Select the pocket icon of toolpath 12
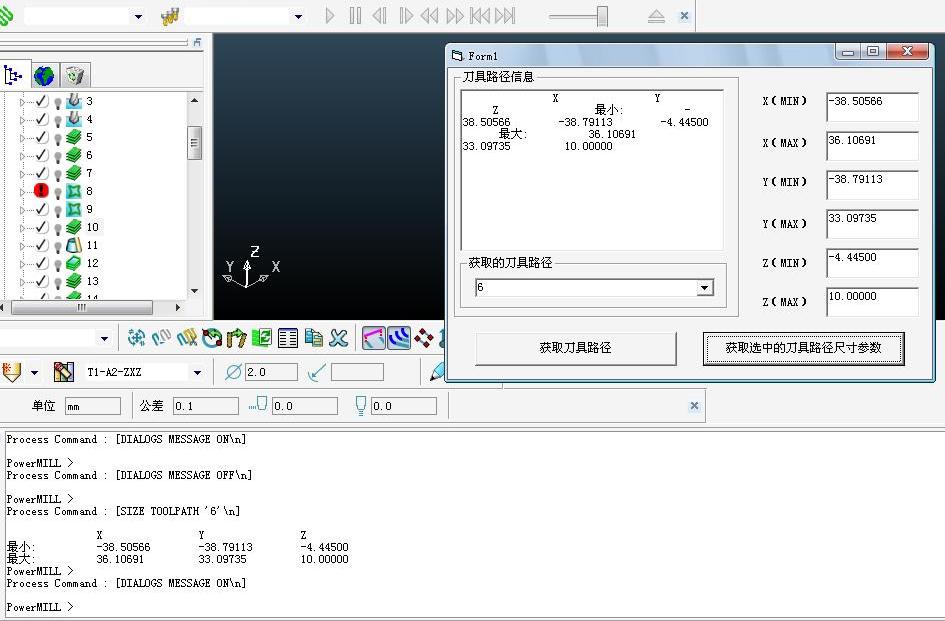The image size is (945, 621). [x=74, y=263]
